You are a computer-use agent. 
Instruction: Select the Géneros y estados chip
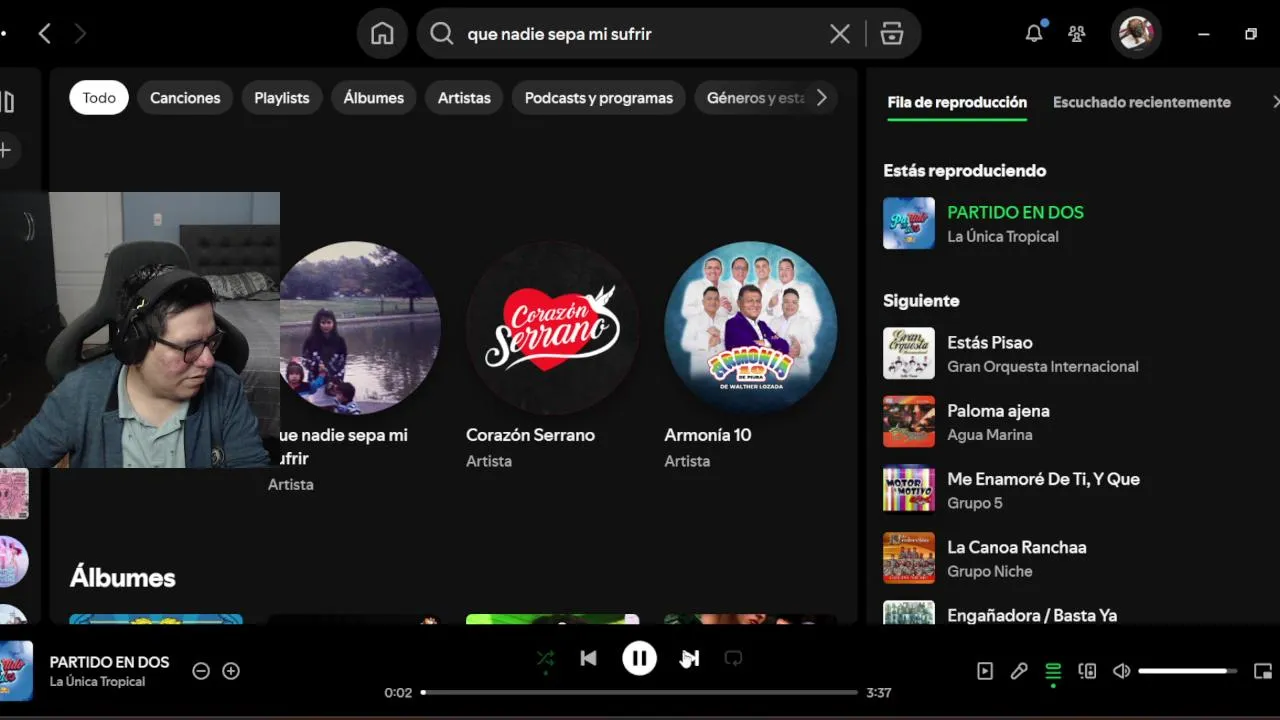pos(755,98)
